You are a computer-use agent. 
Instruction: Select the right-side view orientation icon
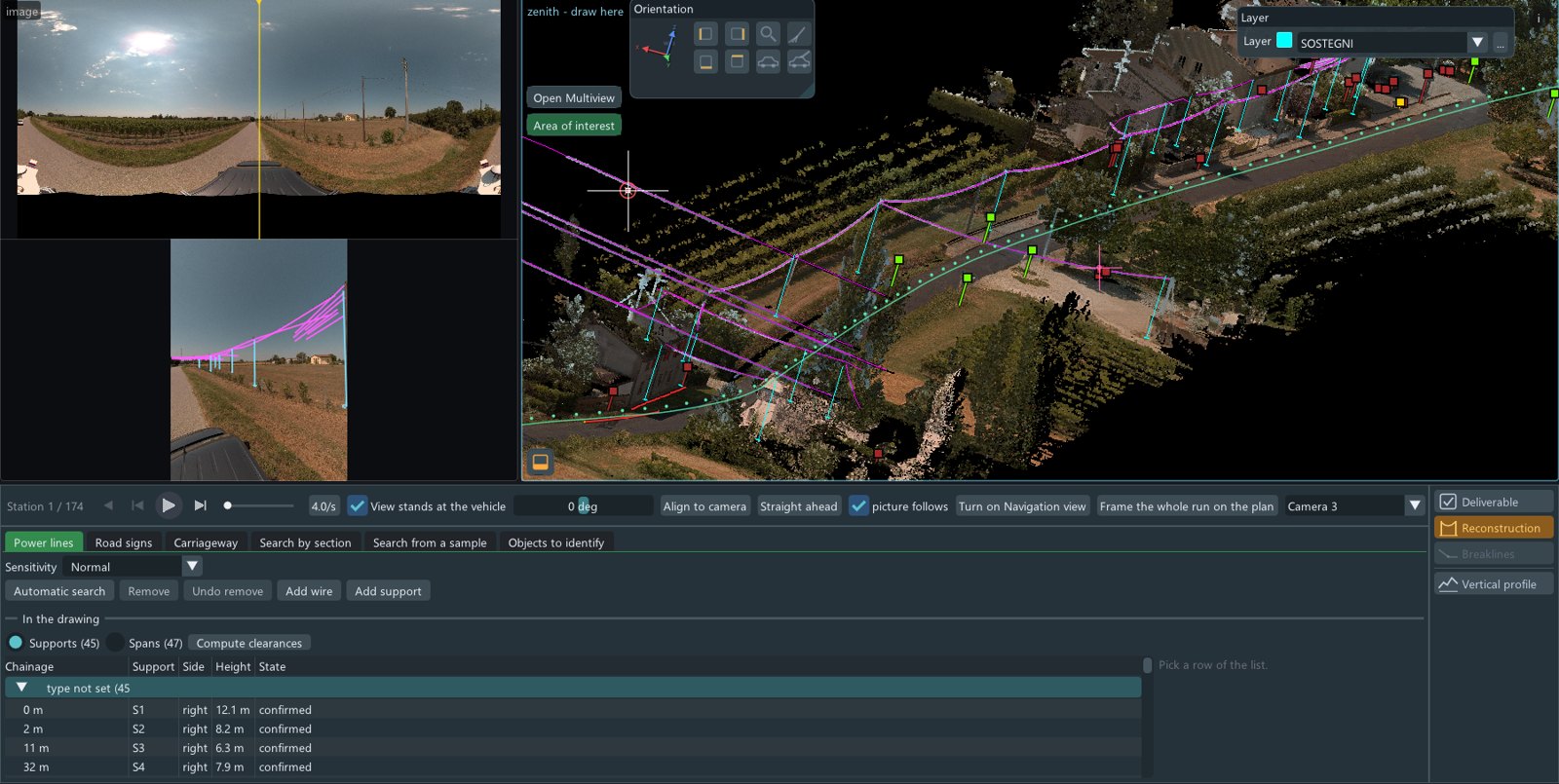pyautogui.click(x=738, y=34)
